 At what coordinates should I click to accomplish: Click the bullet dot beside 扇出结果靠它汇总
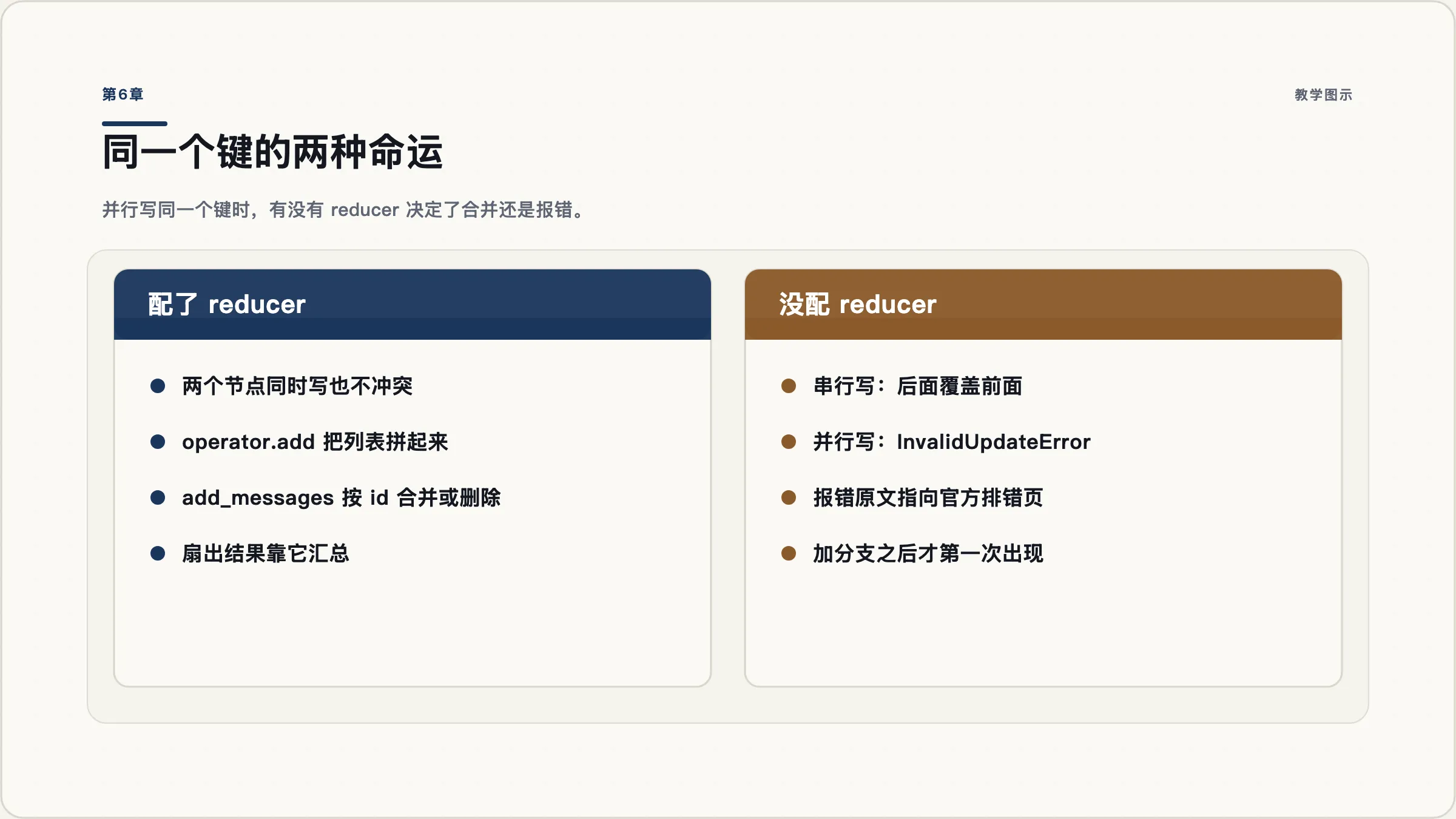[x=158, y=553]
